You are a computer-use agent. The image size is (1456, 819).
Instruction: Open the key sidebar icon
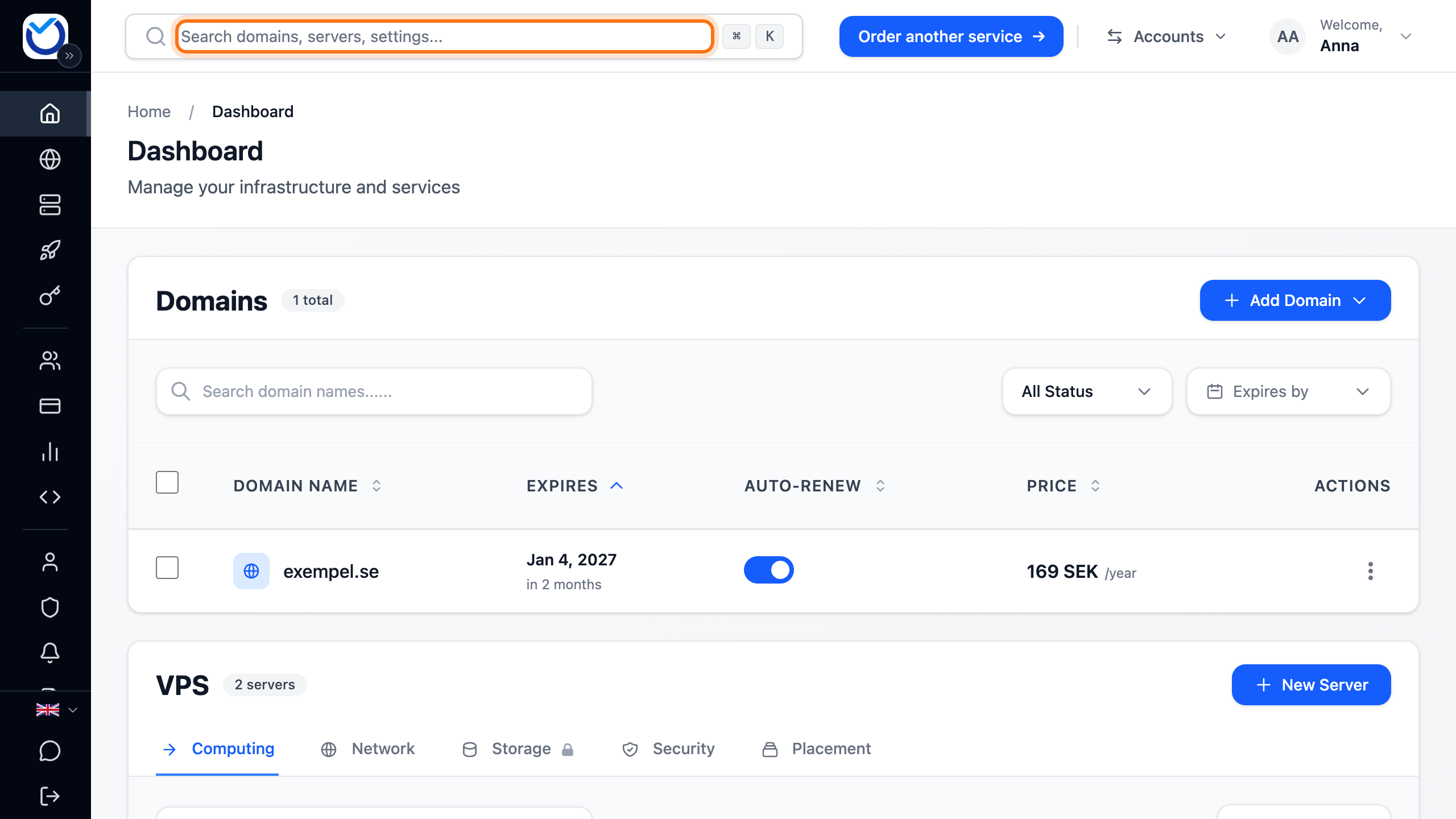tap(50, 296)
